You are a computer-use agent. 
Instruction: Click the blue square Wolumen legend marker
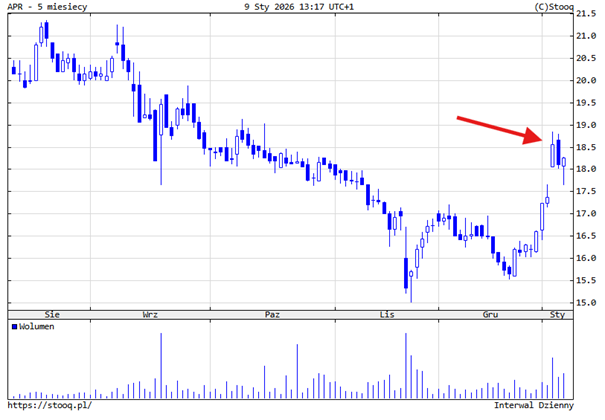pos(13,327)
